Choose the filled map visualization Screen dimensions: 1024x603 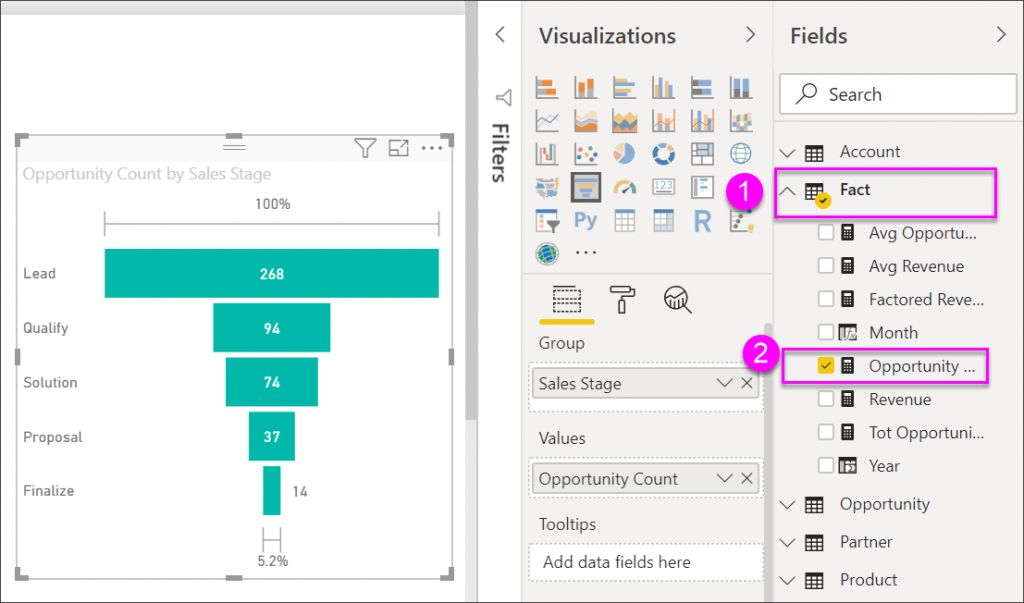click(x=547, y=188)
